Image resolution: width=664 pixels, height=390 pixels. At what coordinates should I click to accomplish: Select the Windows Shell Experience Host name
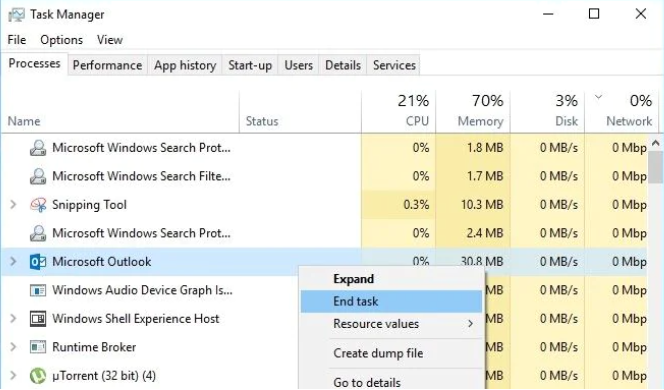[x=136, y=319]
